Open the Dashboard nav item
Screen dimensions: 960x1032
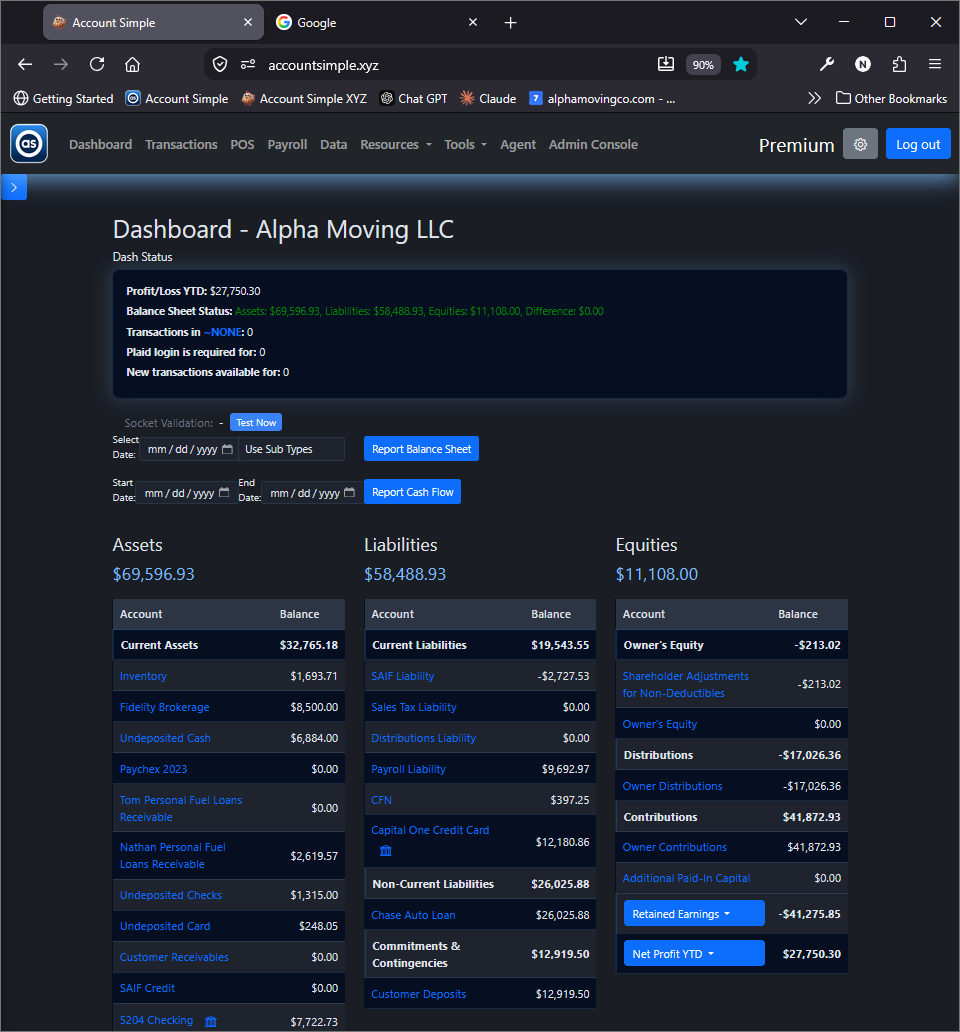[101, 145]
